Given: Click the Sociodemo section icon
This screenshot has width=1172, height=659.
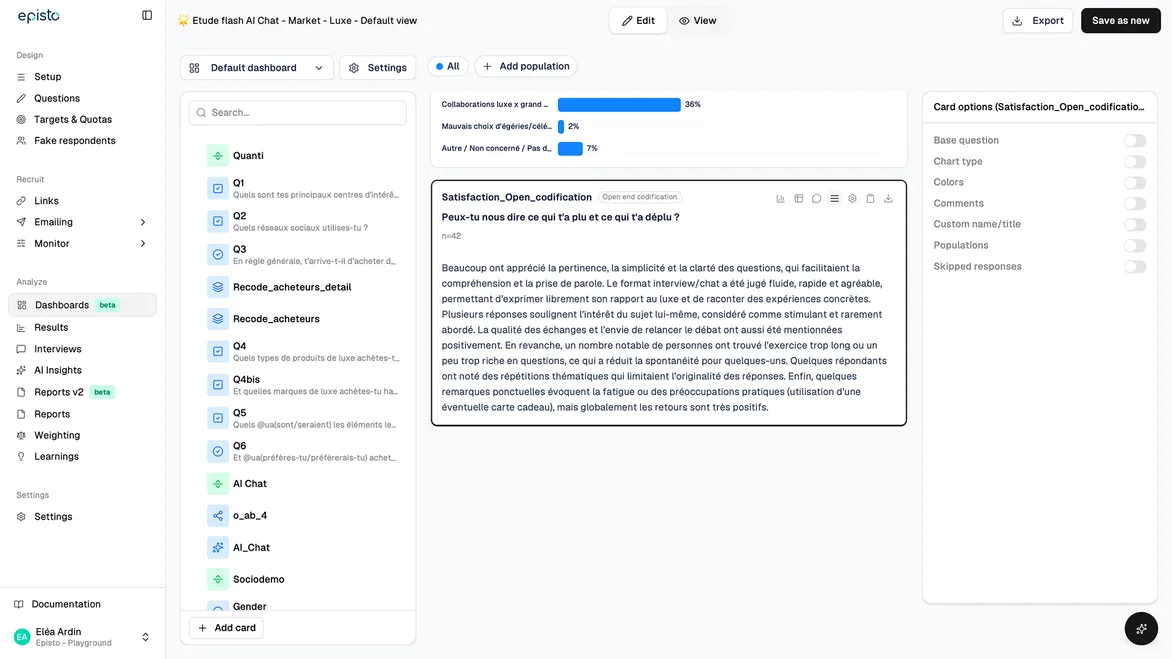Looking at the screenshot, I should pos(218,579).
